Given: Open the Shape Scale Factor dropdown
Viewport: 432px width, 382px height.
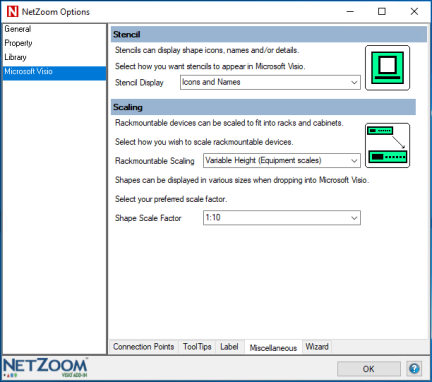Looking at the screenshot, I should [x=282, y=218].
